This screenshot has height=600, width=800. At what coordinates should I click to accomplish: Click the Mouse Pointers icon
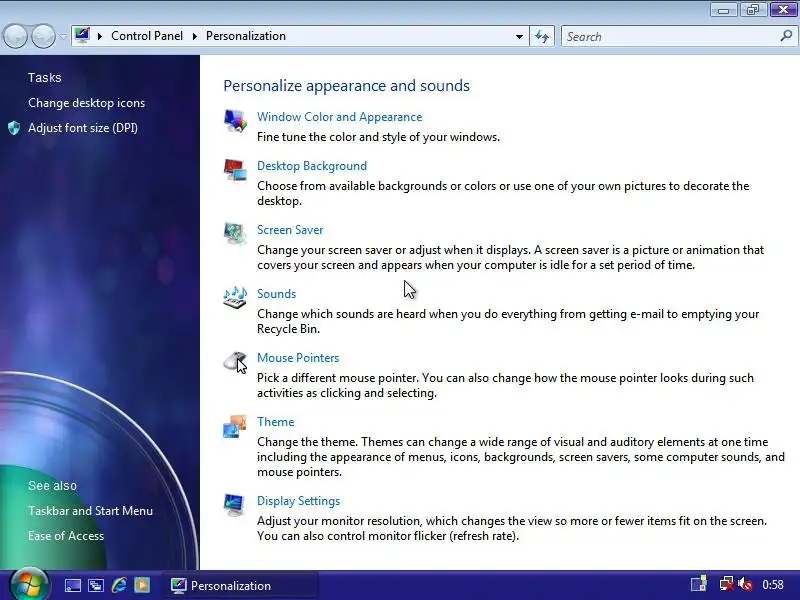click(x=235, y=362)
